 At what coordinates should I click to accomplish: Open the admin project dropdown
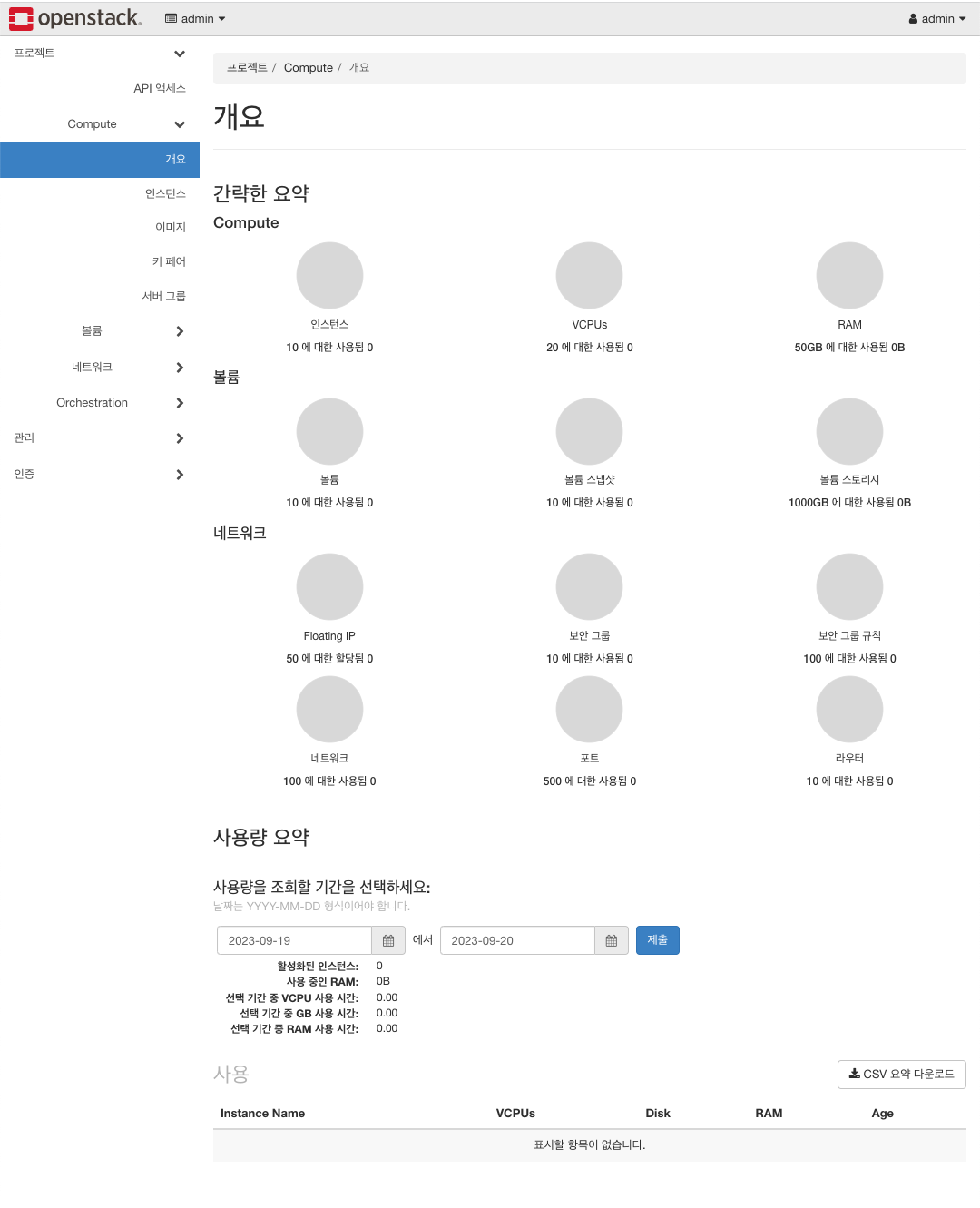195,19
